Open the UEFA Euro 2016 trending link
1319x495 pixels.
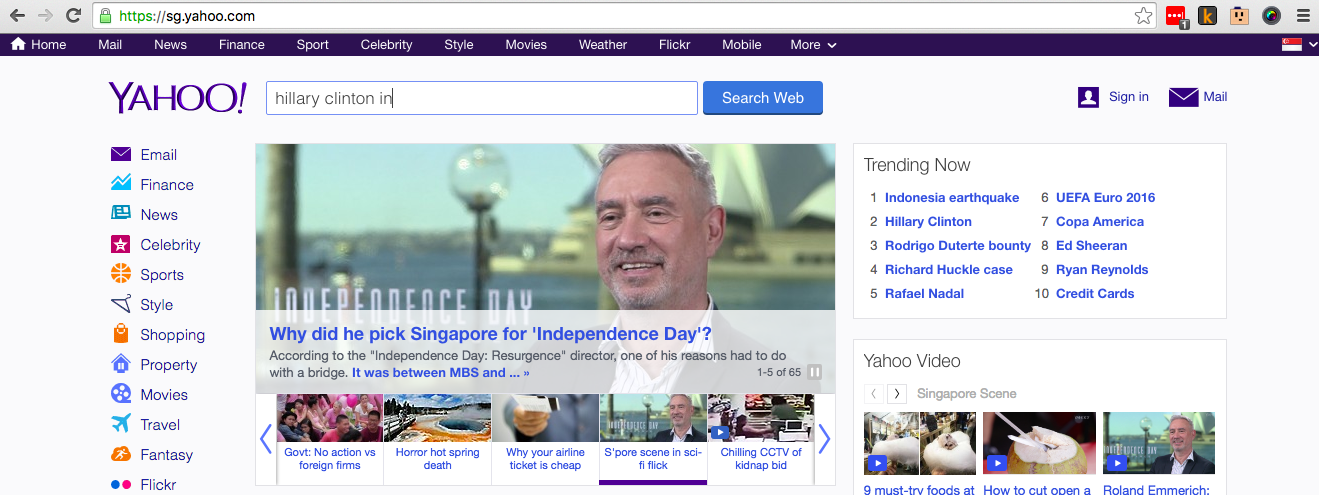tap(1105, 198)
